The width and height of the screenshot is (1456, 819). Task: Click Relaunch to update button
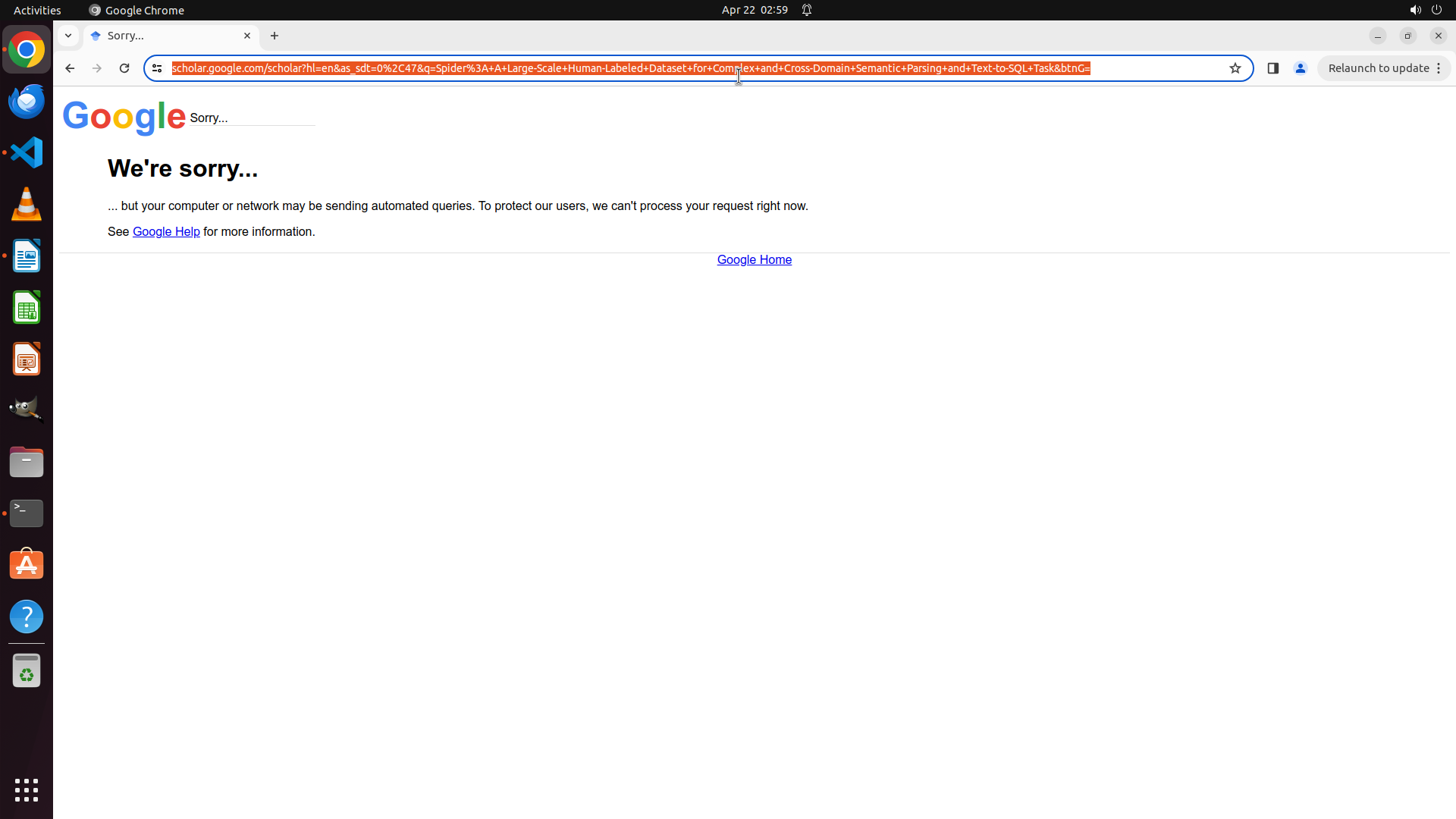1378,68
